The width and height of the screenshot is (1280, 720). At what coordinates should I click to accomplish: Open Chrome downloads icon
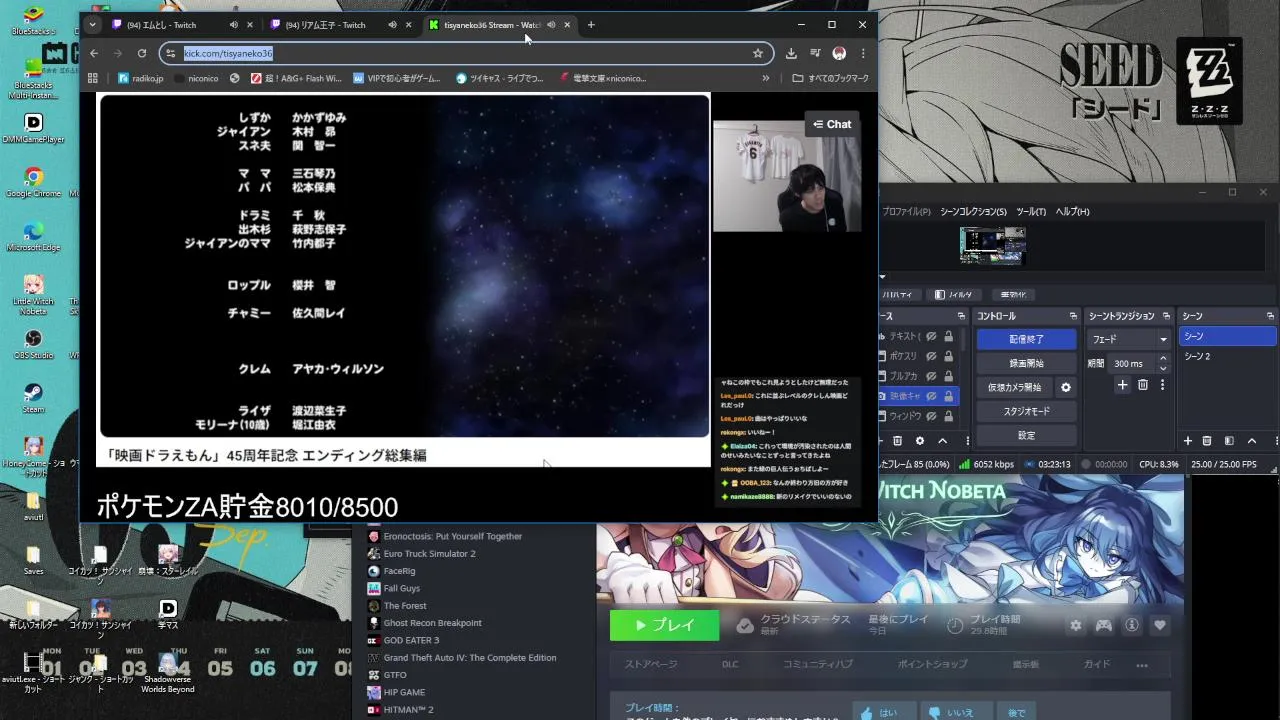click(791, 53)
